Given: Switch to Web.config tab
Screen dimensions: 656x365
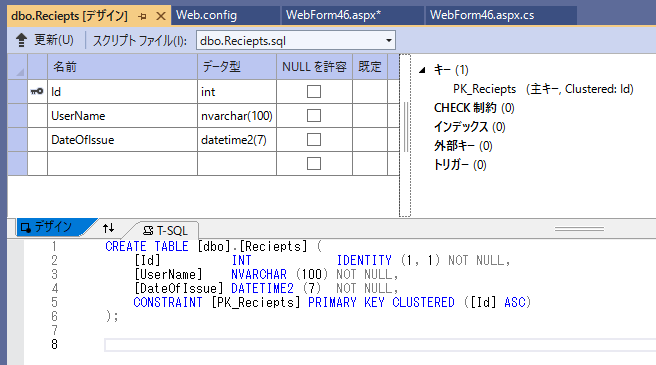Looking at the screenshot, I should 227,15.
